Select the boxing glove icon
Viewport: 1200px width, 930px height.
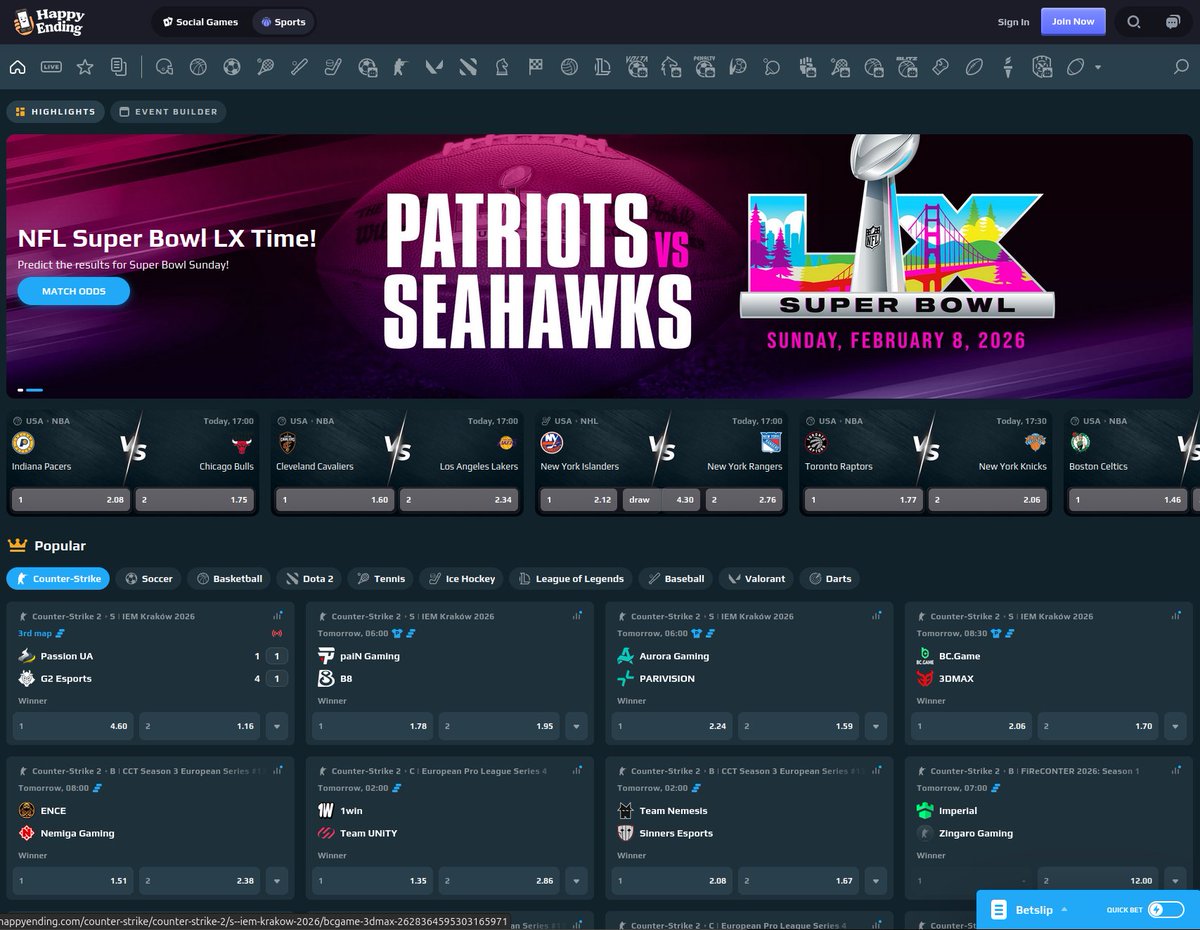click(x=940, y=67)
